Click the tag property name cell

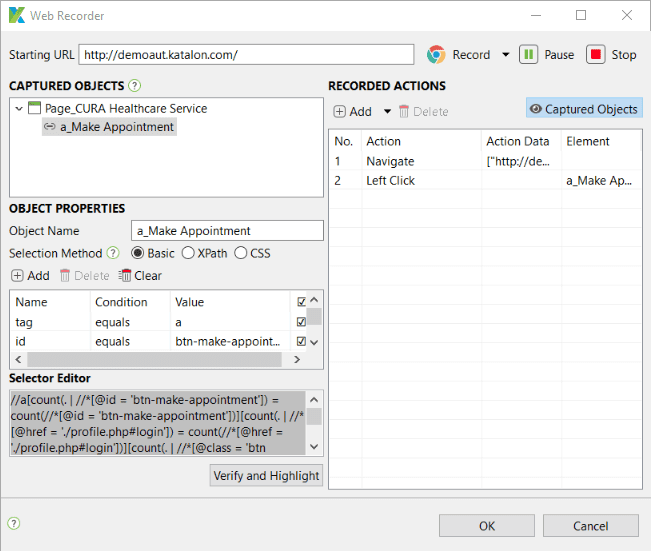click(x=50, y=322)
